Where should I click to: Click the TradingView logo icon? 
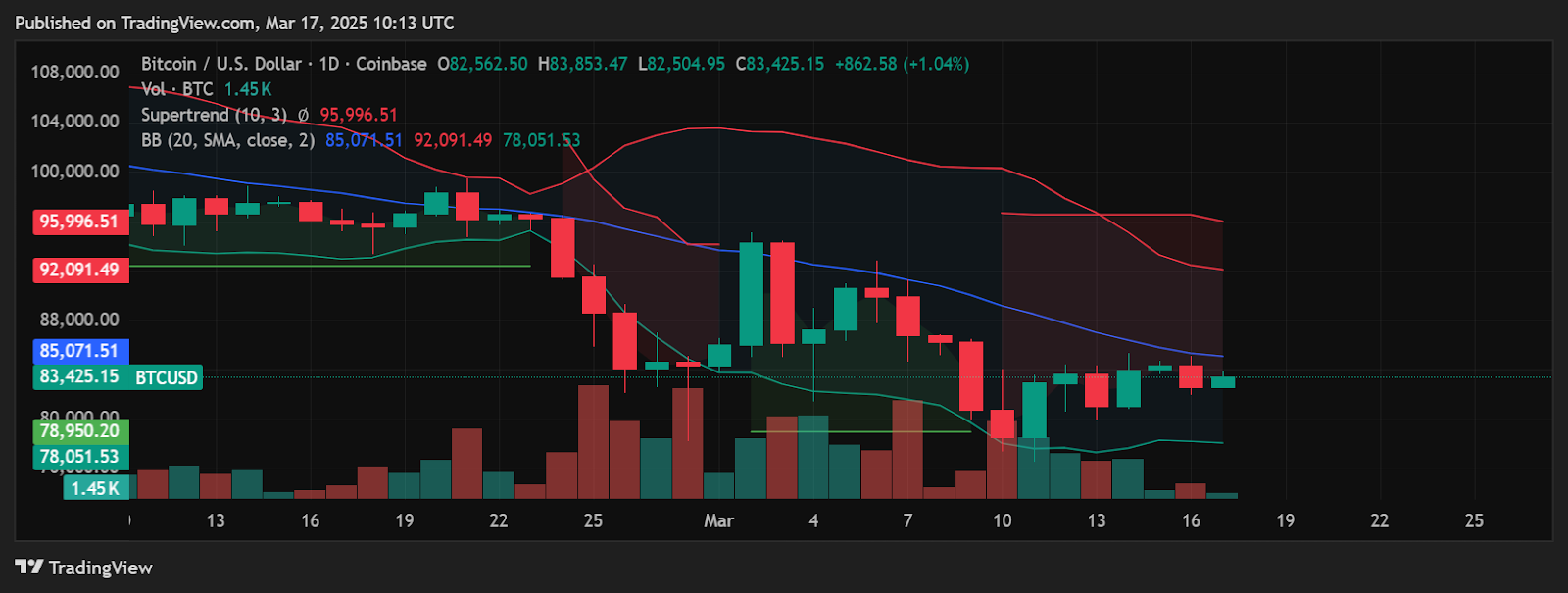pos(29,568)
